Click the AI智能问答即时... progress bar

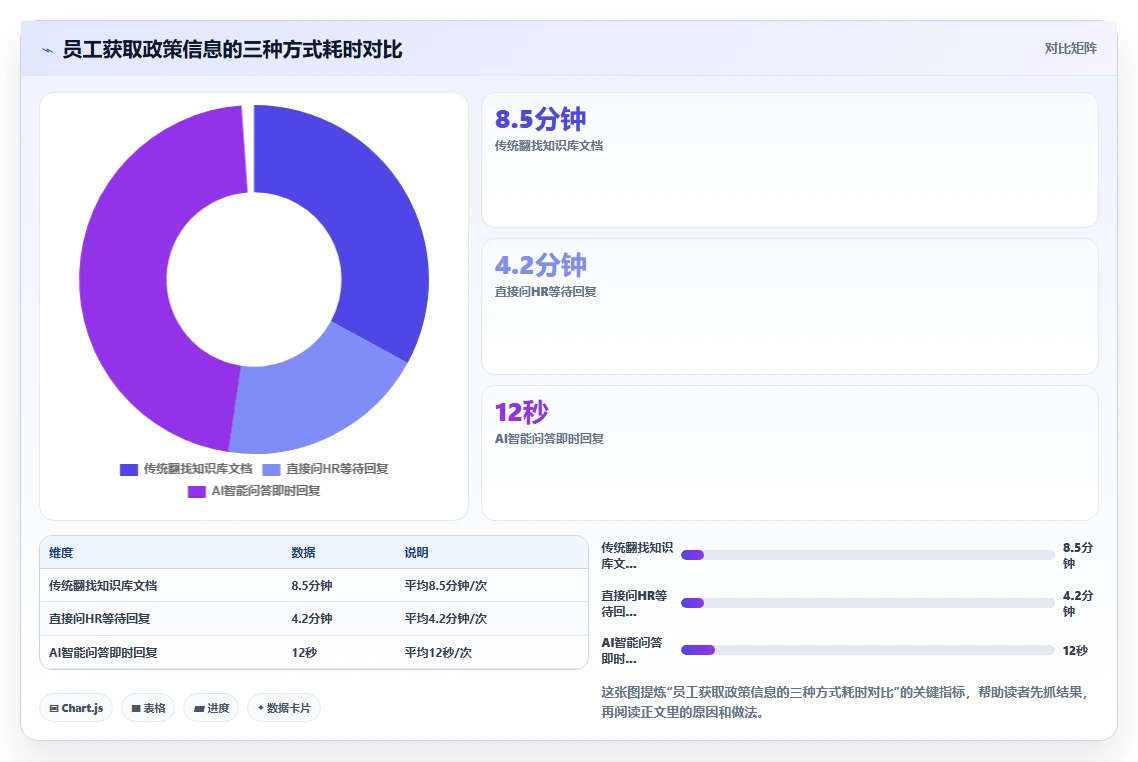867,650
